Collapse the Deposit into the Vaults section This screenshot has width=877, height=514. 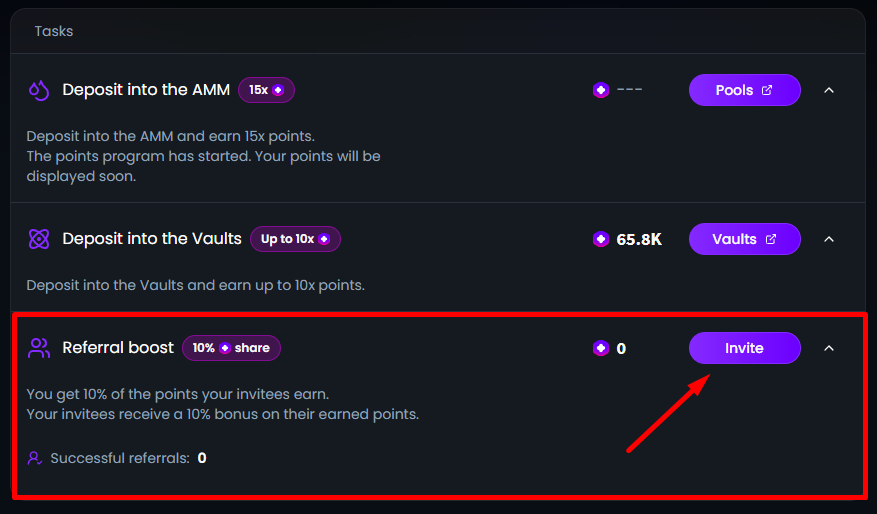tap(828, 239)
